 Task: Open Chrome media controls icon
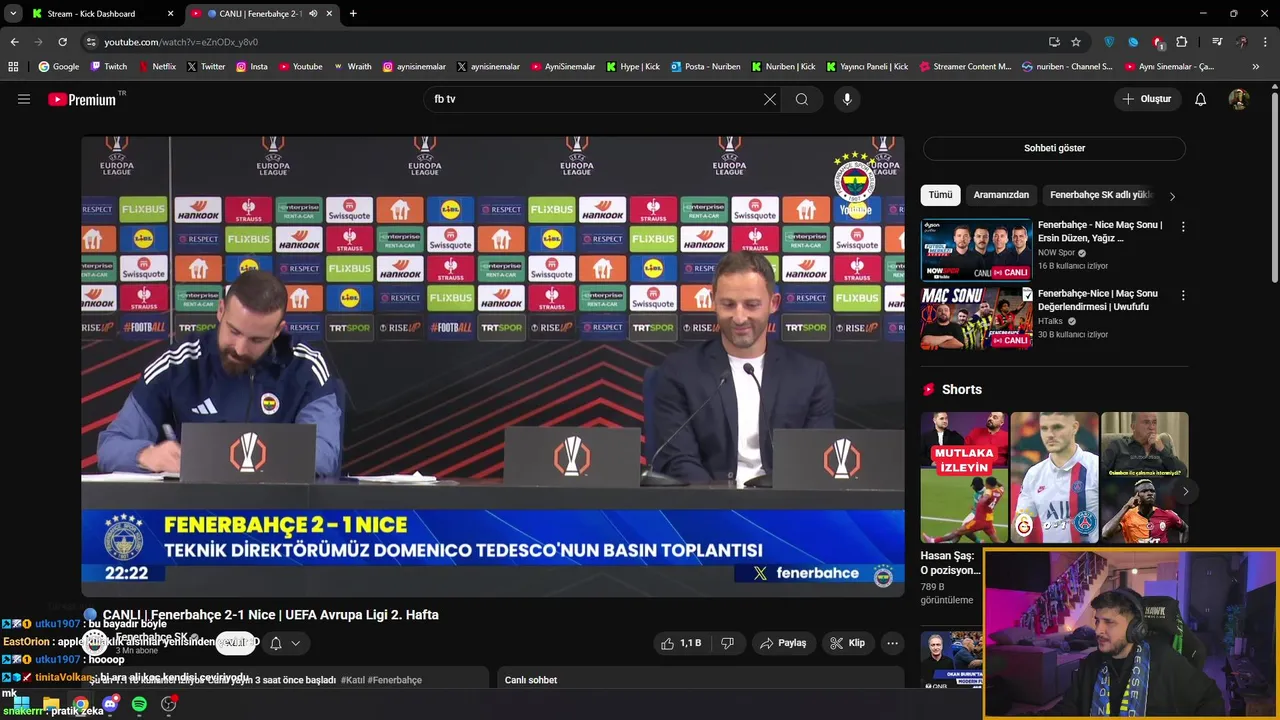point(1217,42)
